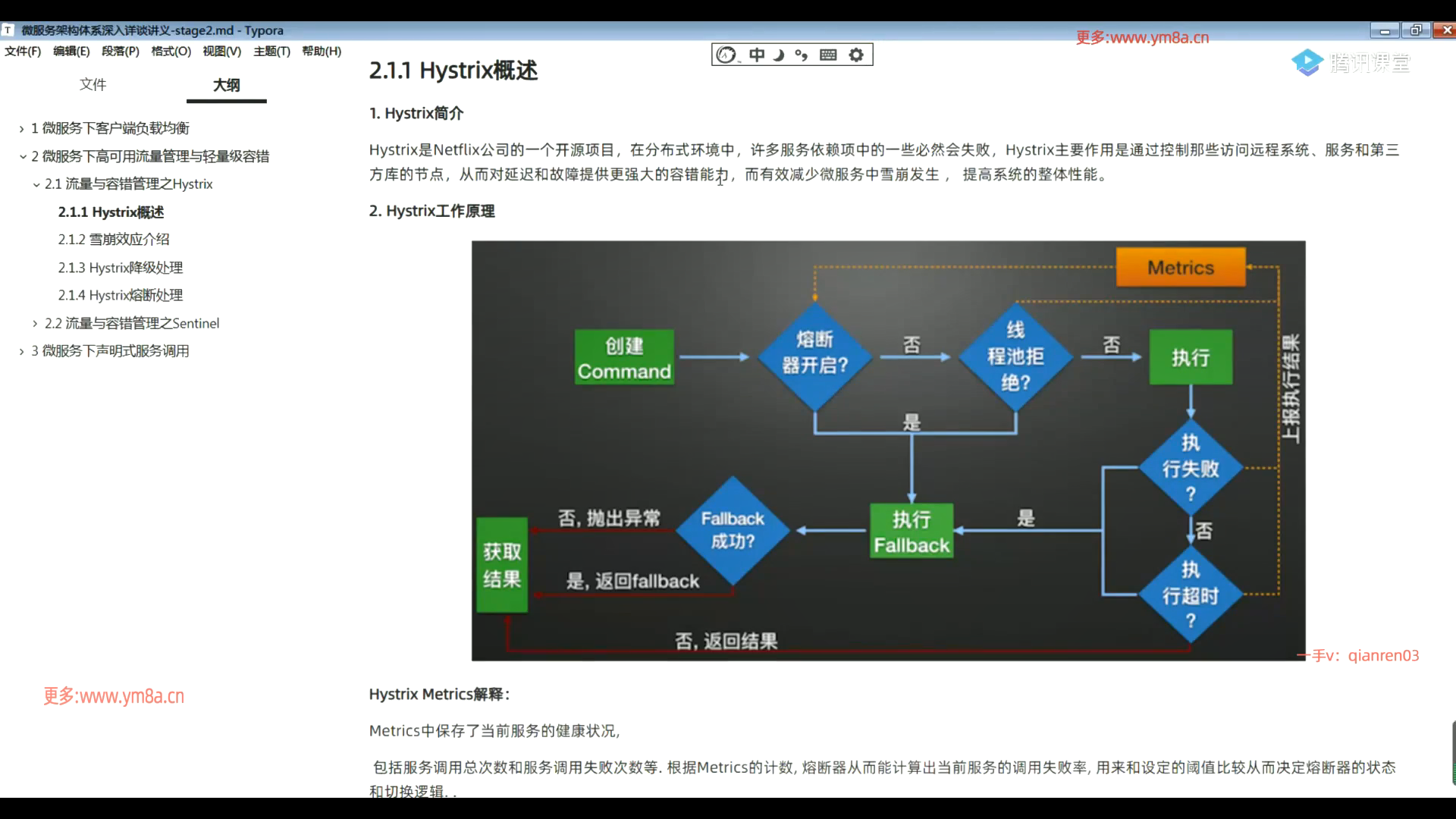The height and width of the screenshot is (819, 1456).
Task: Open the 主题(T) menu
Action: click(271, 51)
